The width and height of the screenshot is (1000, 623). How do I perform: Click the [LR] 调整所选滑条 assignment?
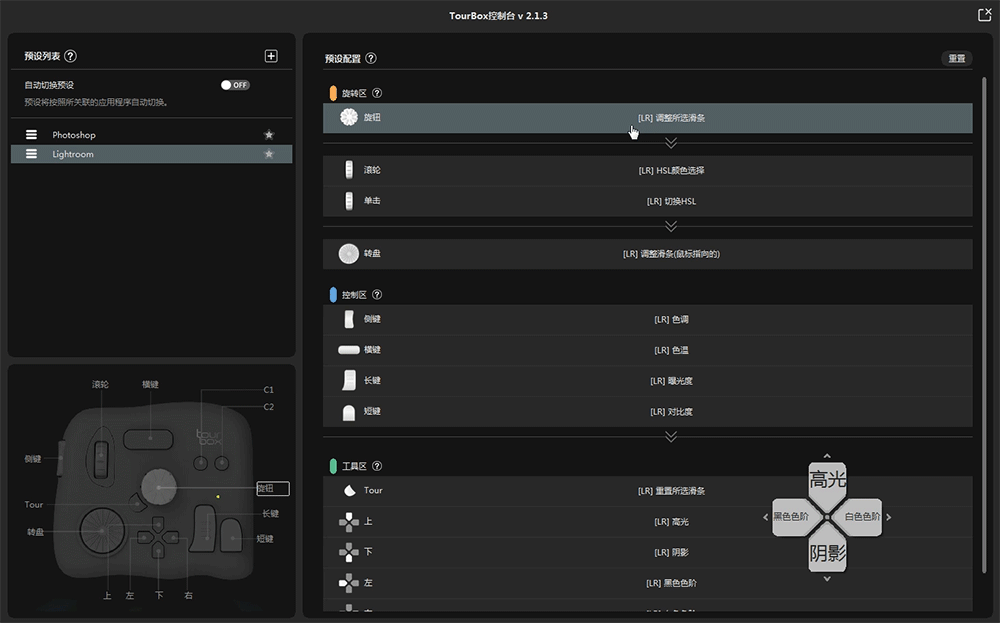click(671, 118)
